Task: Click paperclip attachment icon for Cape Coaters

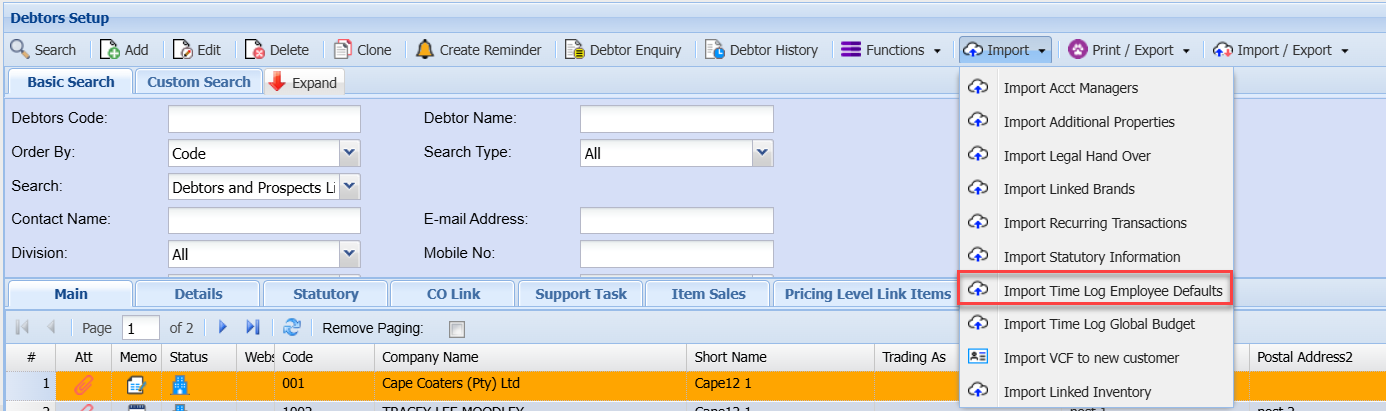Action: click(84, 384)
